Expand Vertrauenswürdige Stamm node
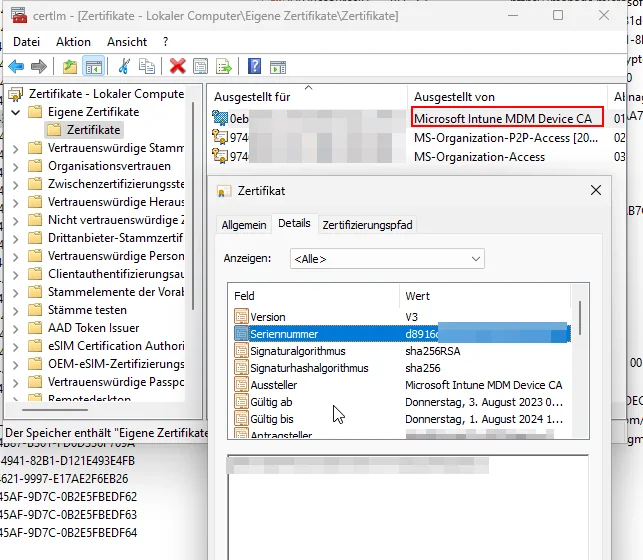 click(16, 148)
